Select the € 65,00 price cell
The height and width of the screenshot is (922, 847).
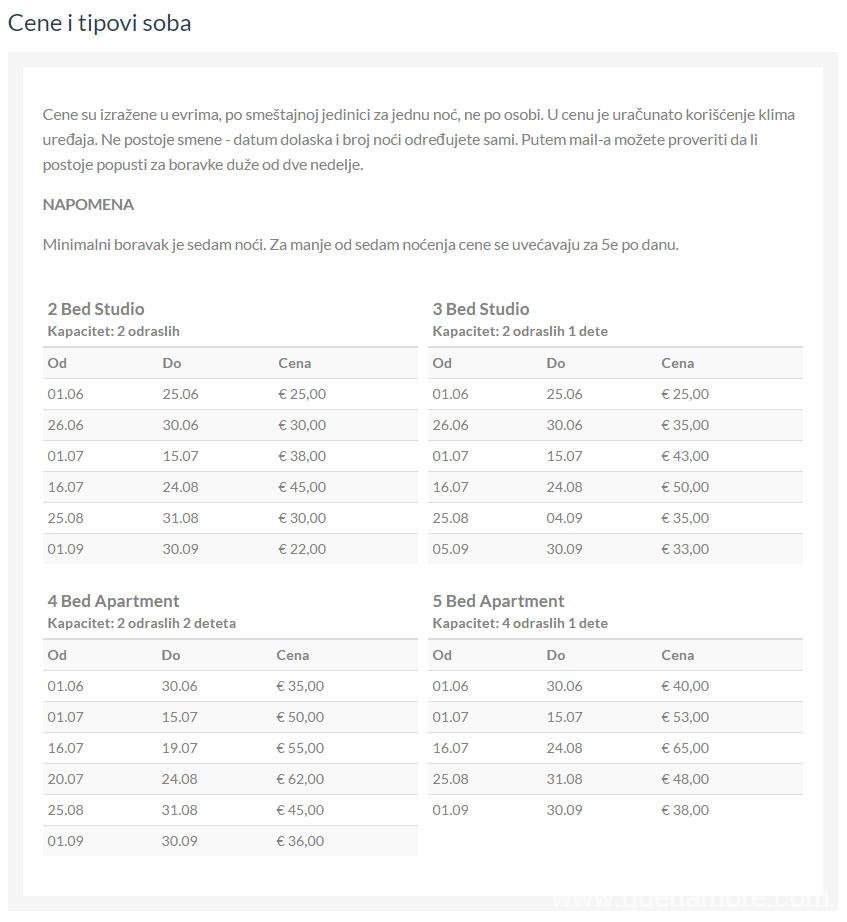pyautogui.click(x=685, y=748)
